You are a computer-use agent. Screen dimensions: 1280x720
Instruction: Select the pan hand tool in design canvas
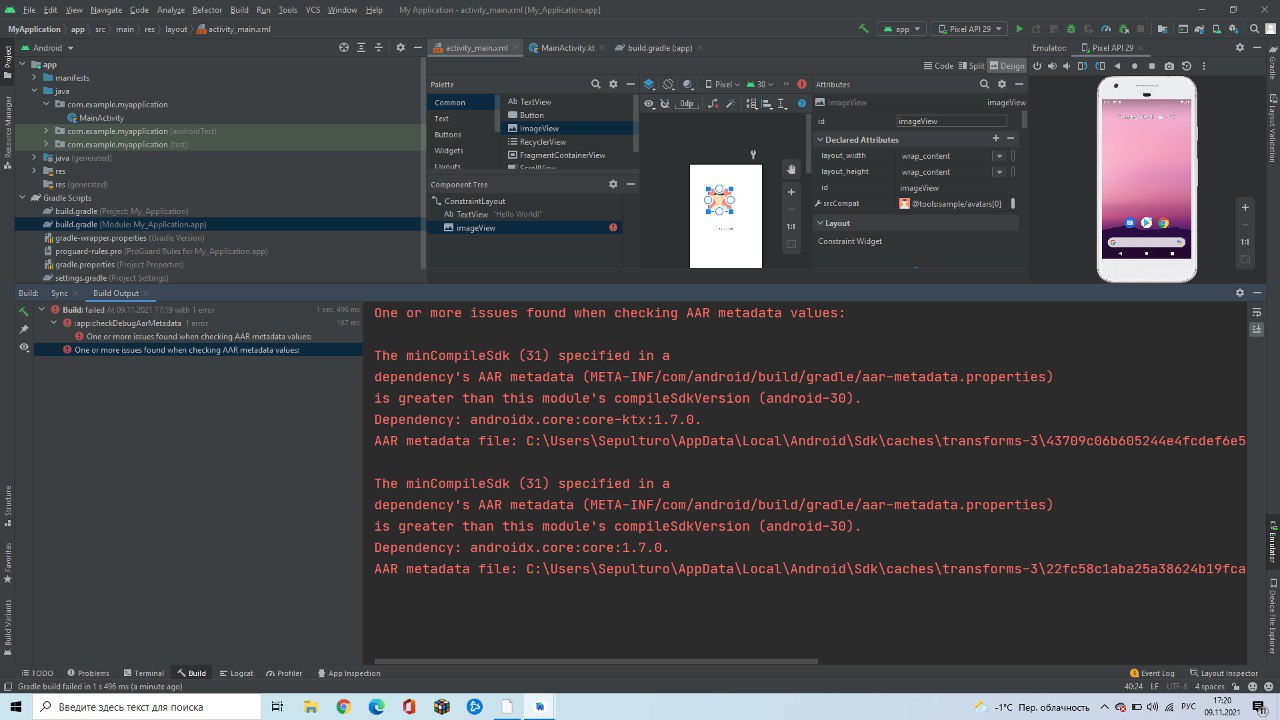click(791, 170)
